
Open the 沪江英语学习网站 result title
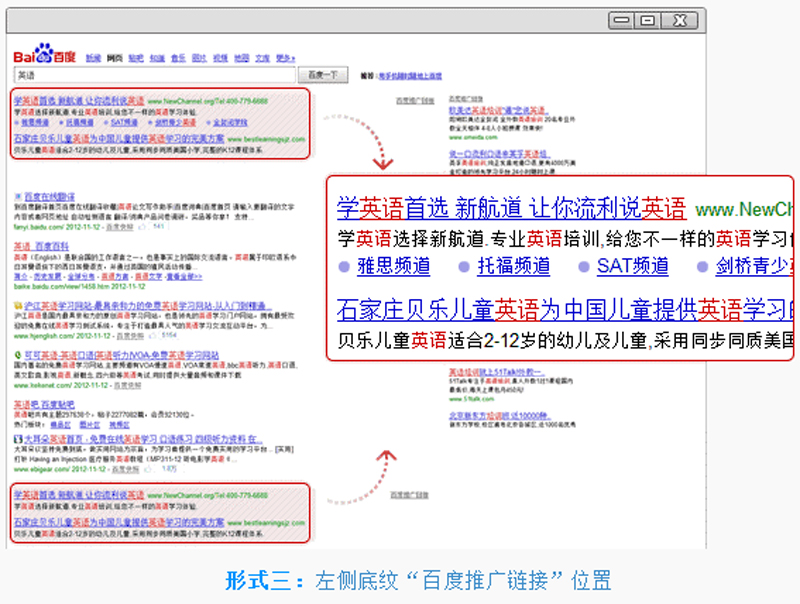(148, 306)
